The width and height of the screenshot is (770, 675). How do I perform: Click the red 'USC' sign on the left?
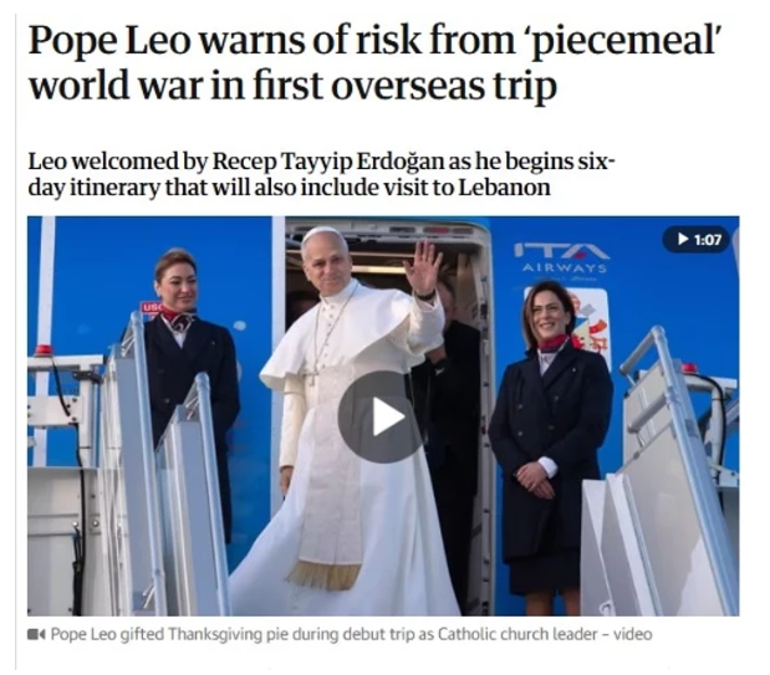pos(150,307)
